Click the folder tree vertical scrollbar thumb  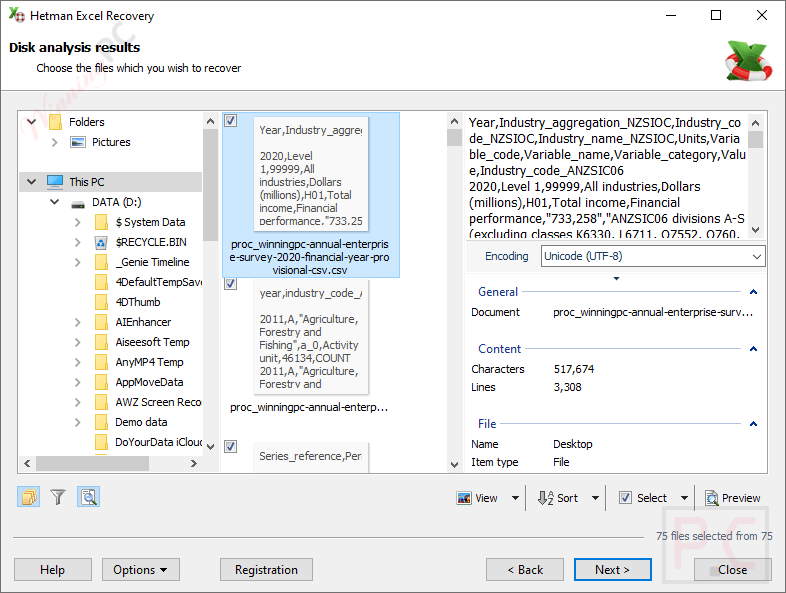pos(211,185)
